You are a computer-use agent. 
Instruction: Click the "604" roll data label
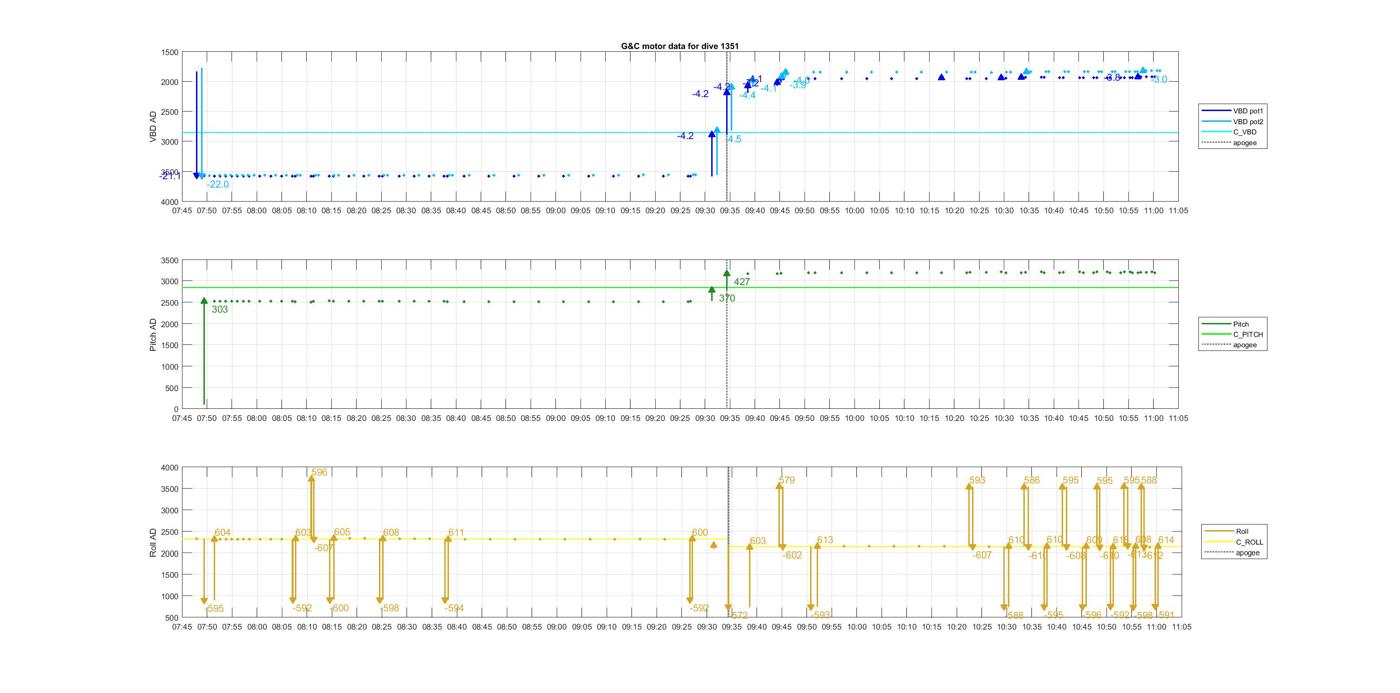pos(222,533)
